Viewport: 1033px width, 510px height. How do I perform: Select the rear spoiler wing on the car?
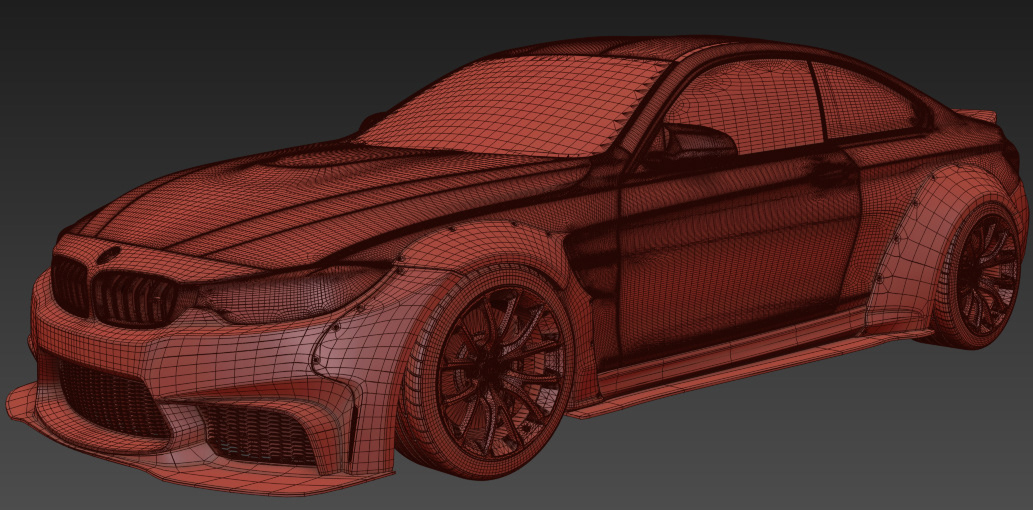point(975,115)
